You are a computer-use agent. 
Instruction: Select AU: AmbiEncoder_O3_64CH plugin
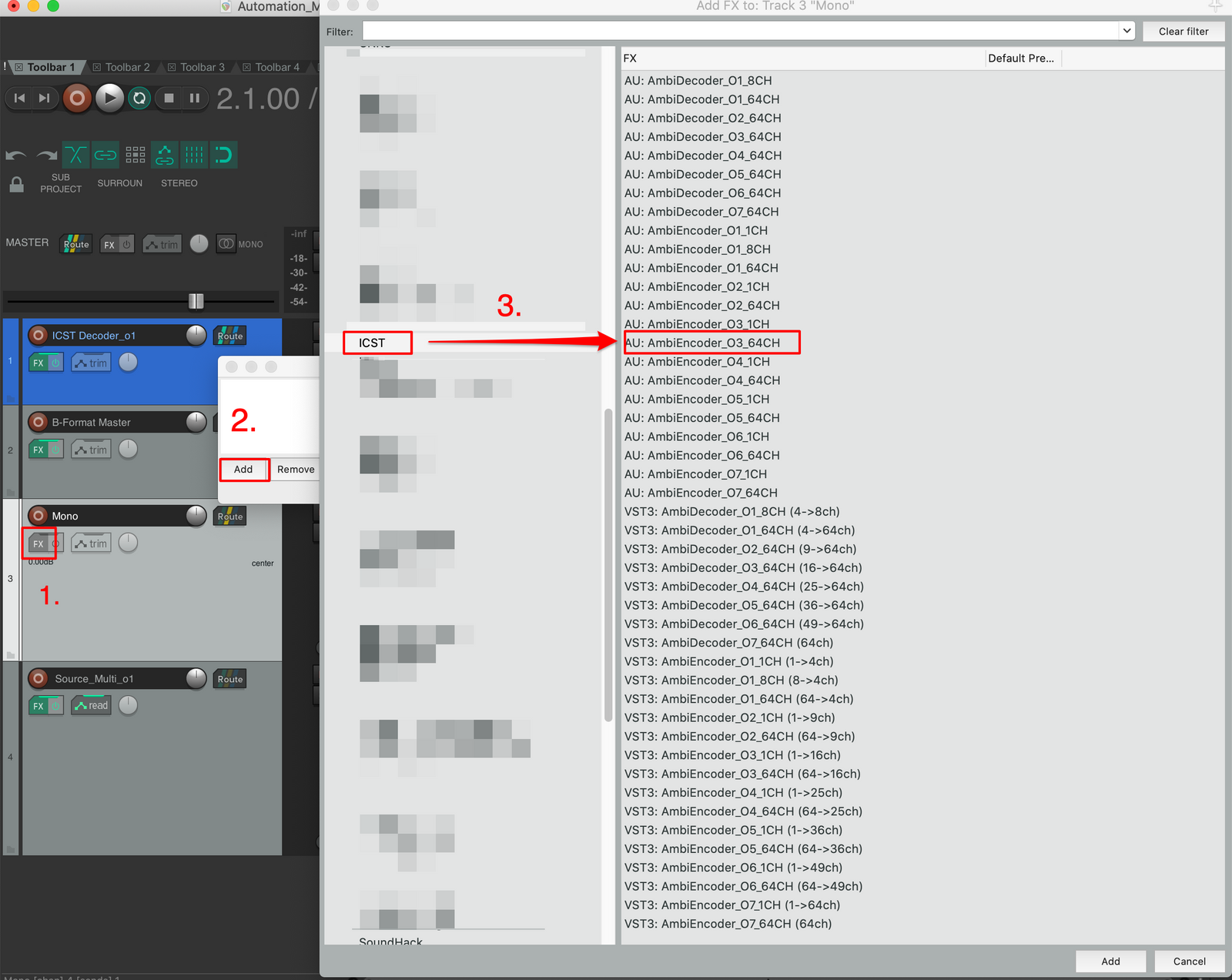point(702,343)
